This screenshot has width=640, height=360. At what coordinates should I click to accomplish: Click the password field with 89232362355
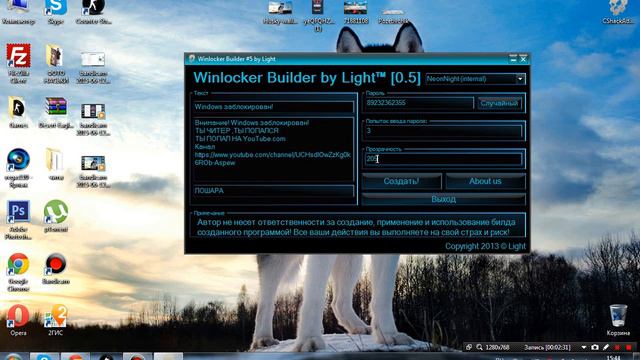[x=419, y=103]
